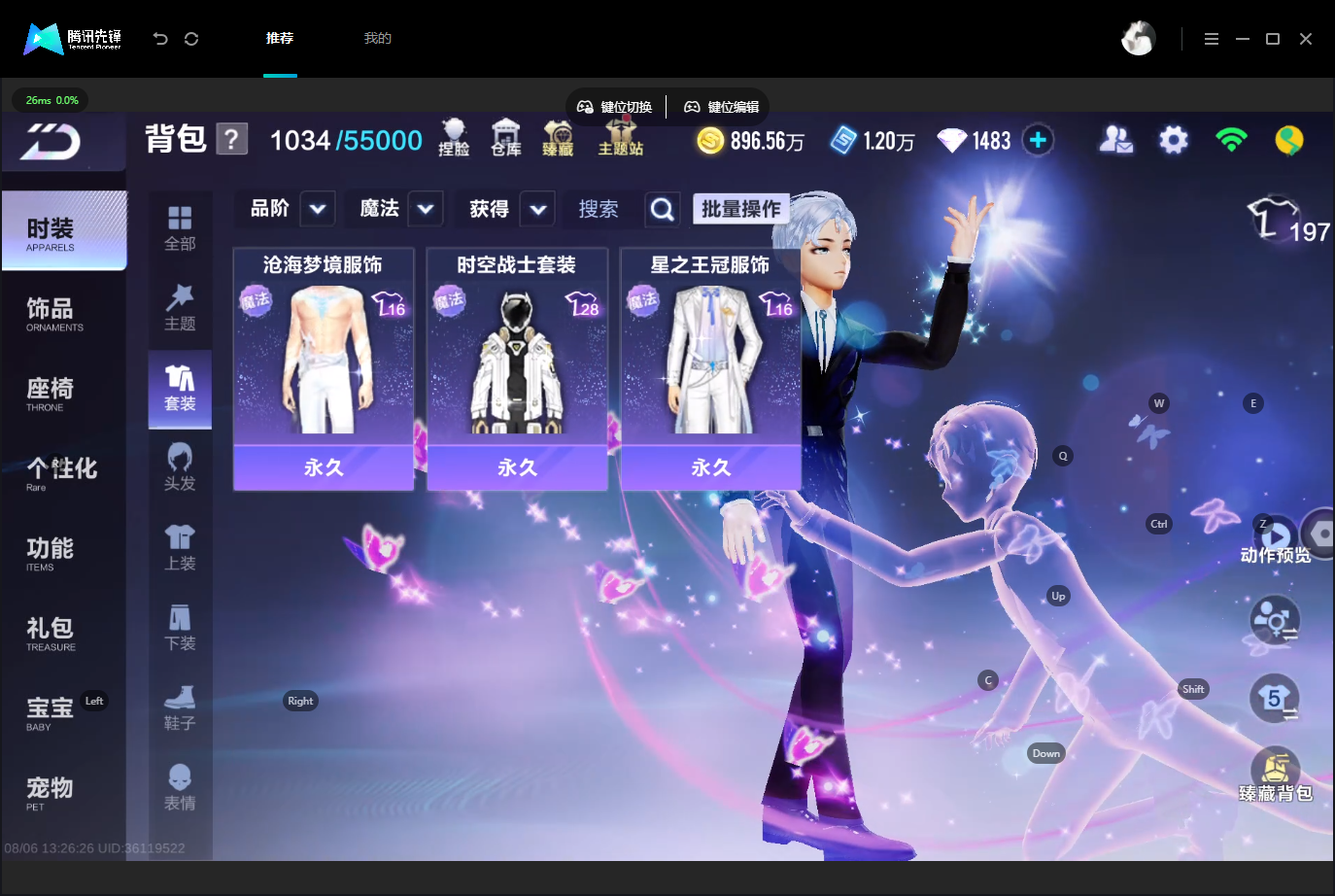Select the 主题 theme category
1335x896 pixels.
coord(180,308)
